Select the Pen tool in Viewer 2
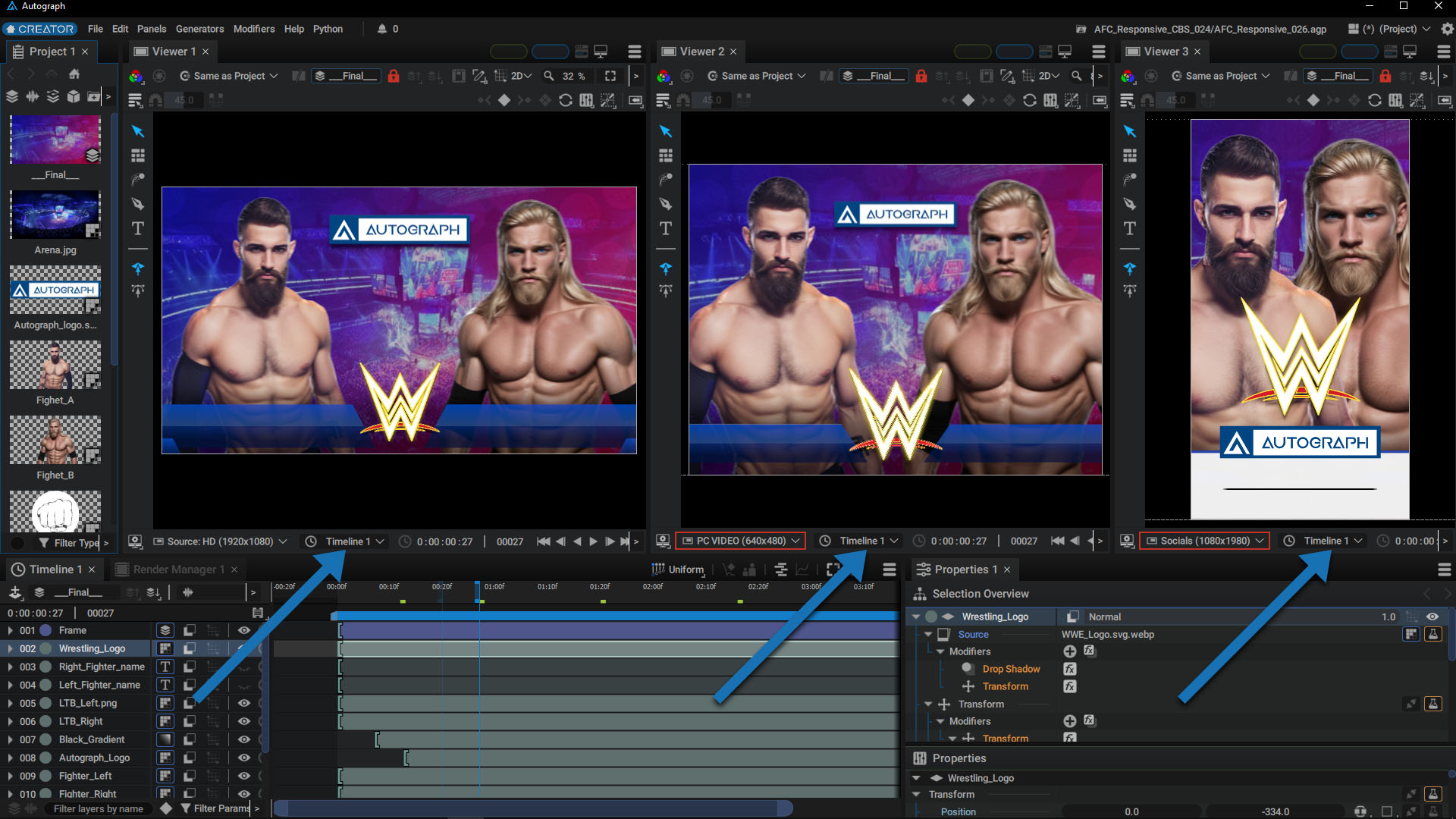 (x=666, y=204)
